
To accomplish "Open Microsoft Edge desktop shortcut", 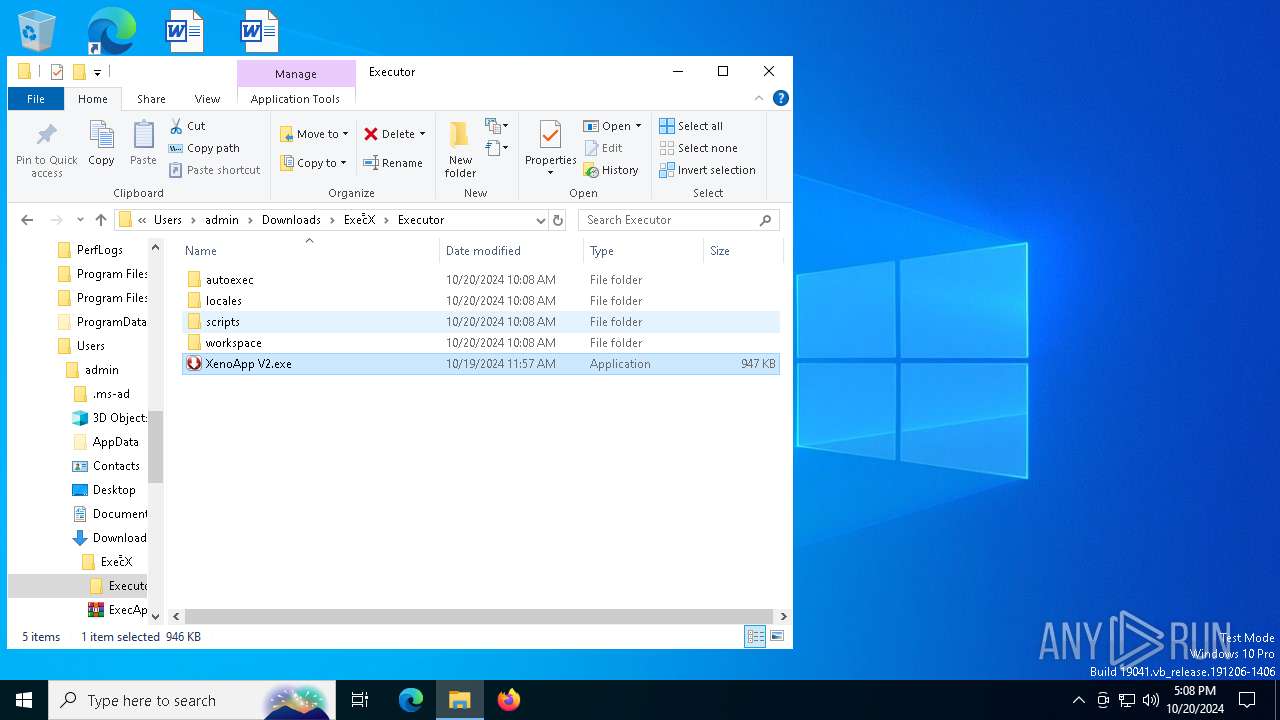I will pyautogui.click(x=110, y=31).
